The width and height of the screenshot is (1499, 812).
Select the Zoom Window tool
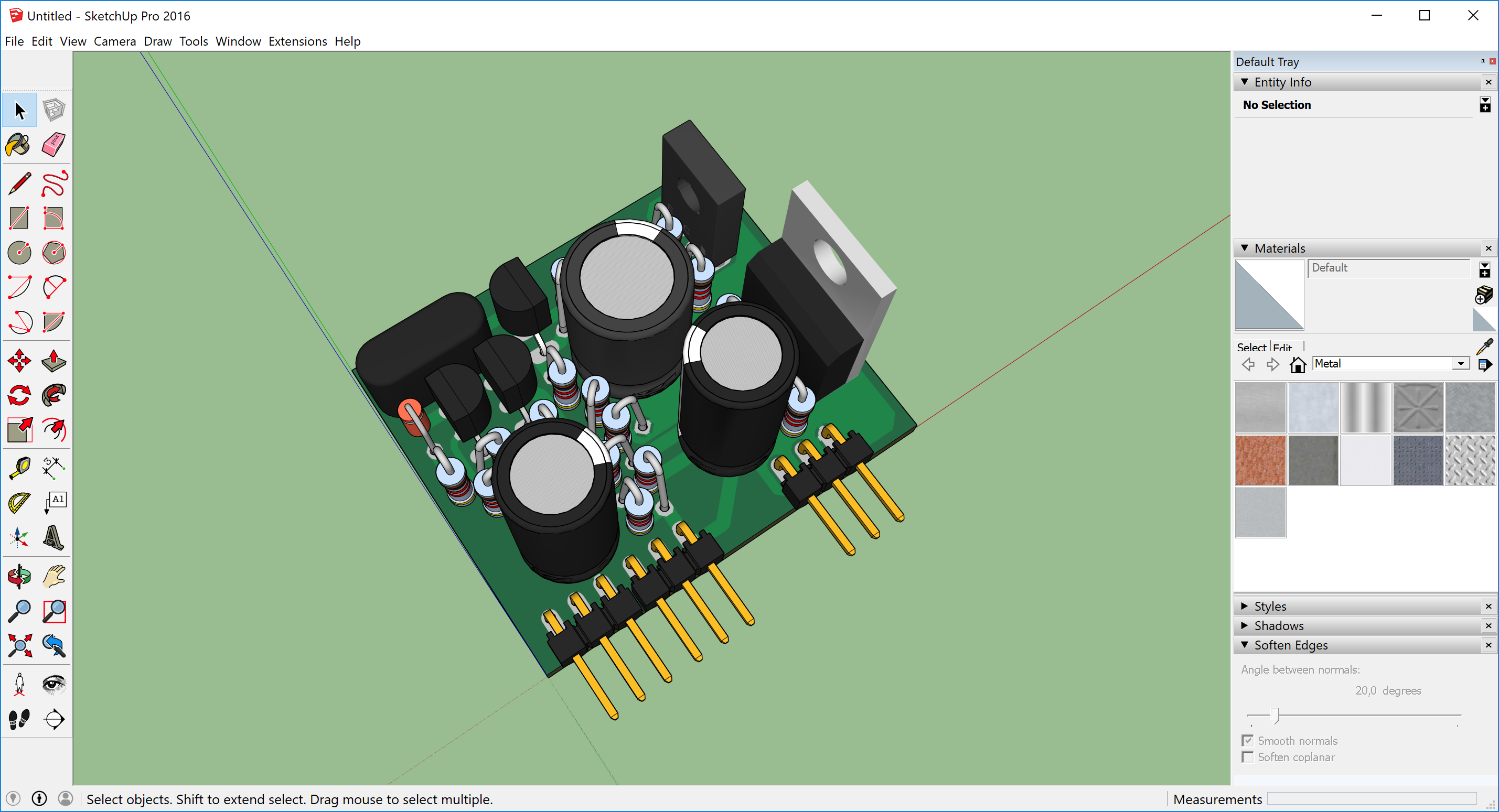click(x=53, y=611)
